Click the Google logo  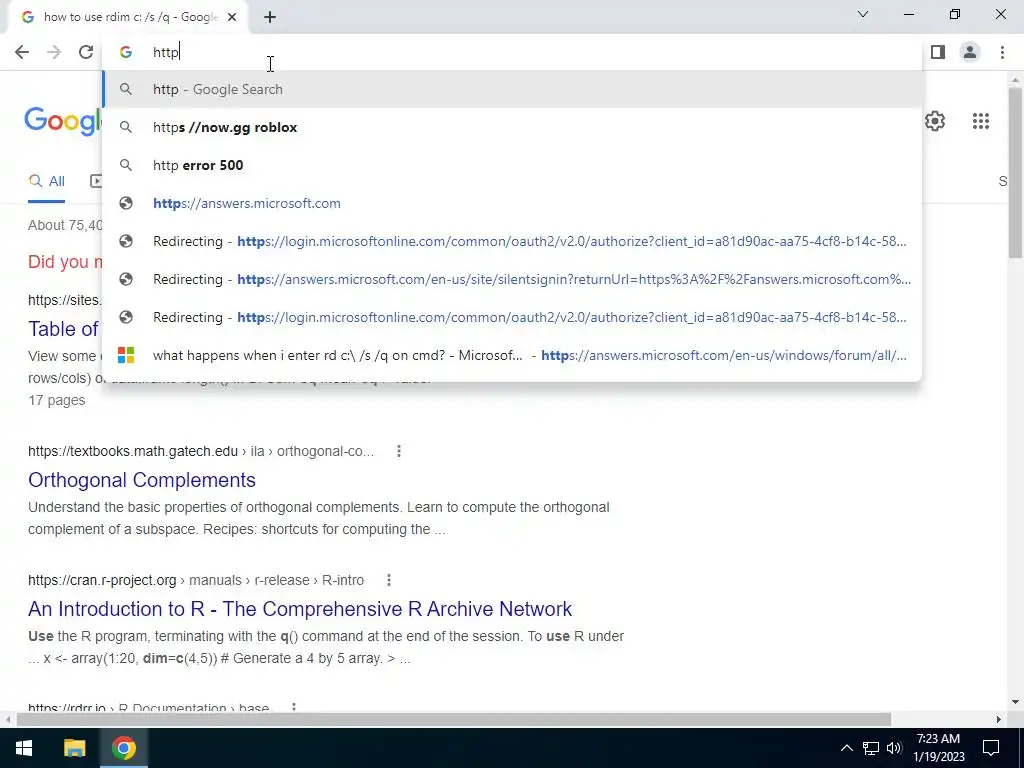pos(63,121)
